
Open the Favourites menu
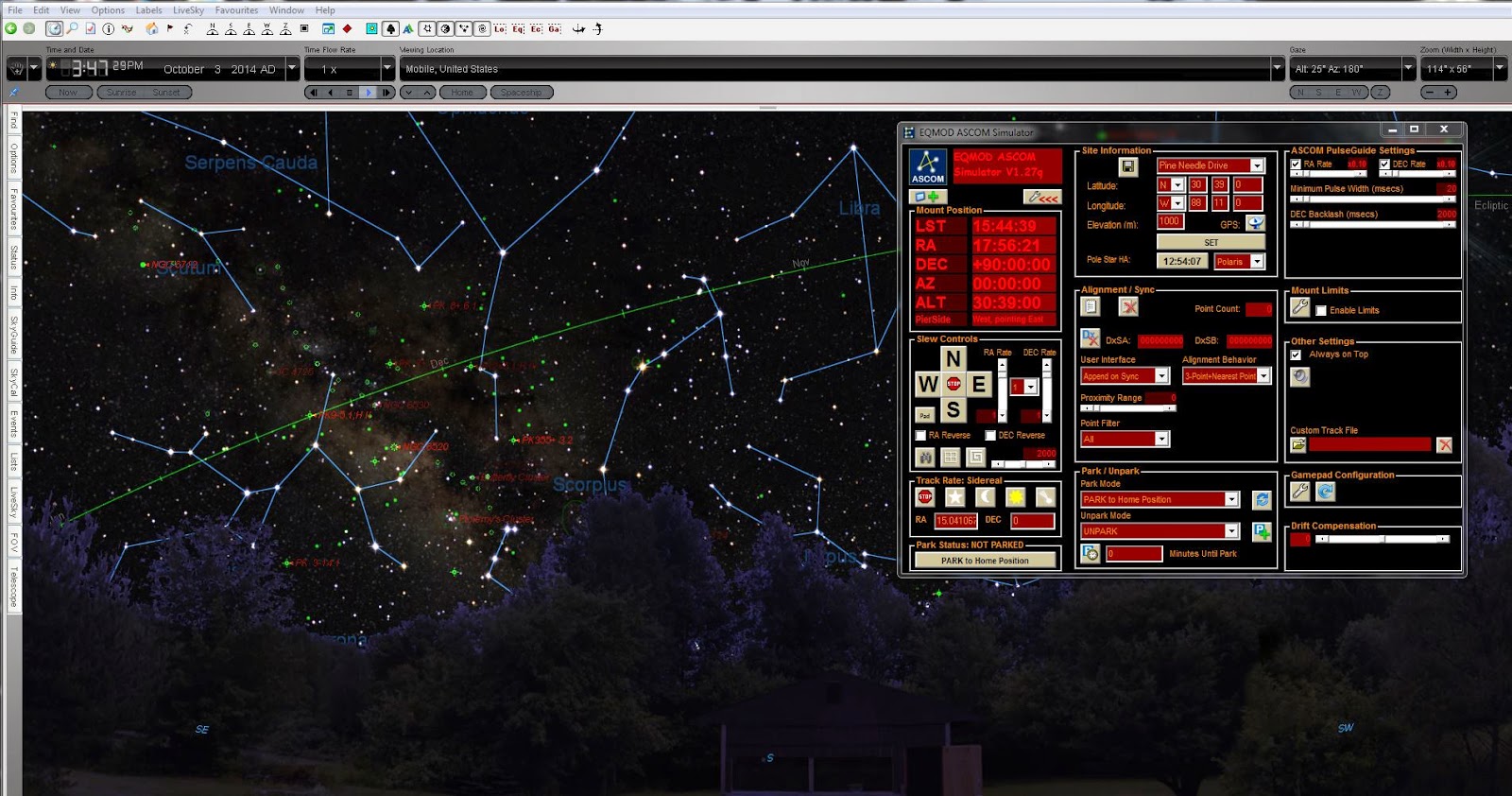[x=236, y=10]
